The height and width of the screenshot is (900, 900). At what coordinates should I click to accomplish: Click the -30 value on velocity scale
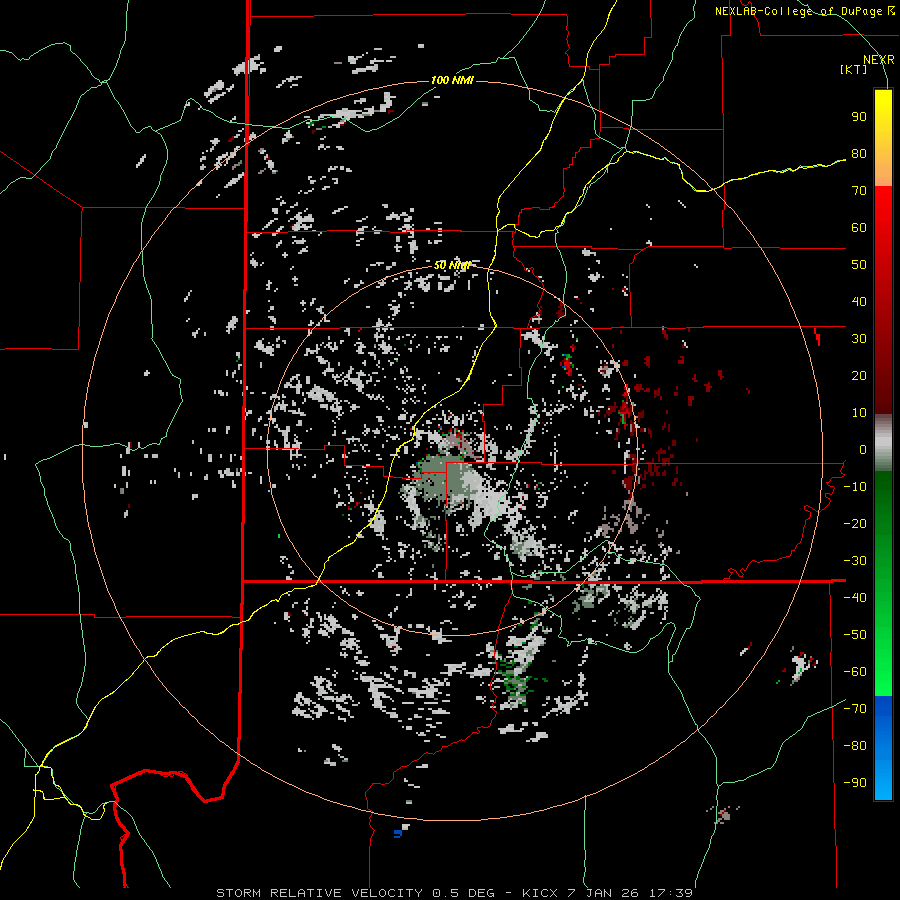855,561
